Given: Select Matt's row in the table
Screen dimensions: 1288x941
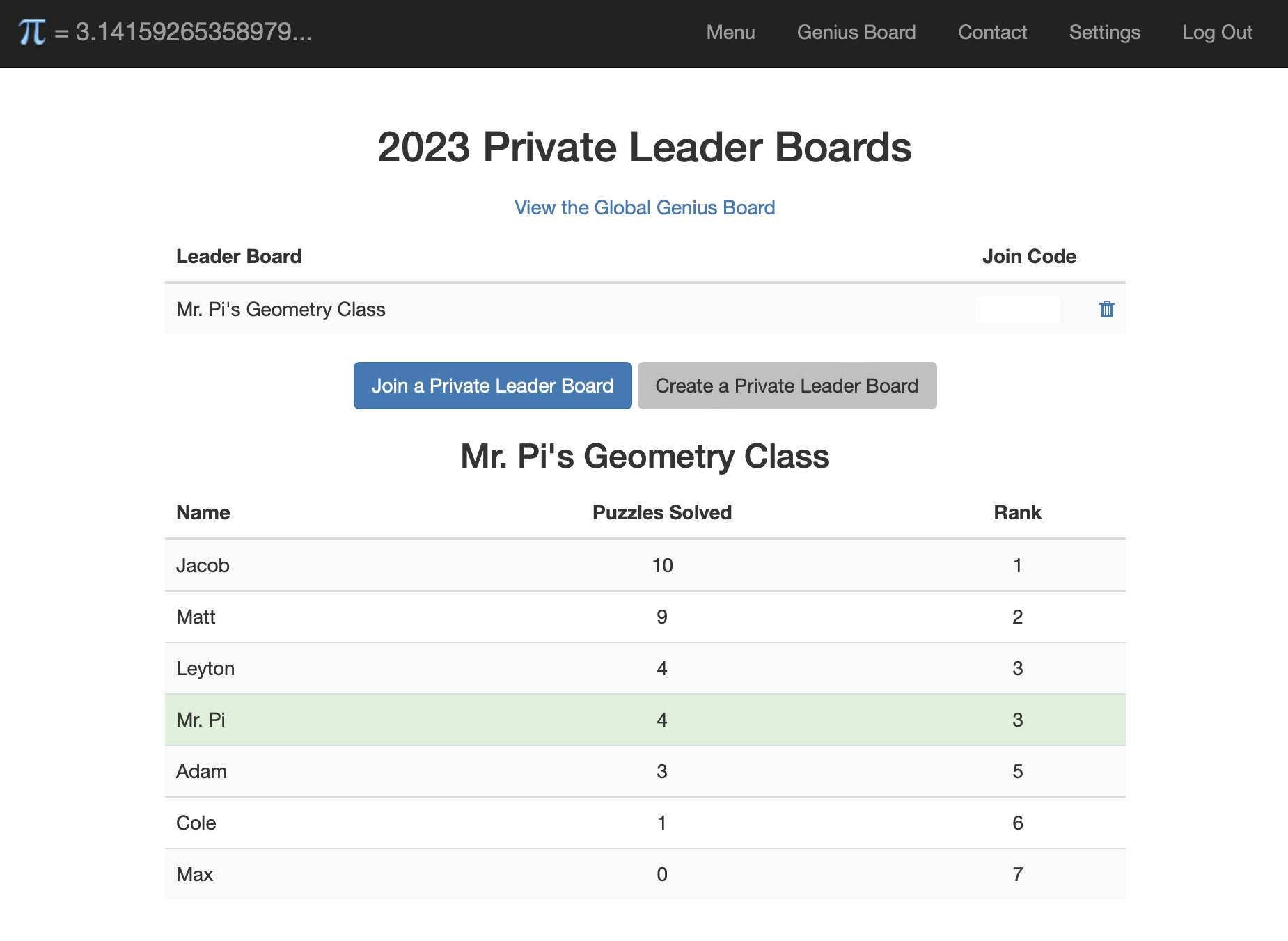Looking at the screenshot, I should [645, 617].
